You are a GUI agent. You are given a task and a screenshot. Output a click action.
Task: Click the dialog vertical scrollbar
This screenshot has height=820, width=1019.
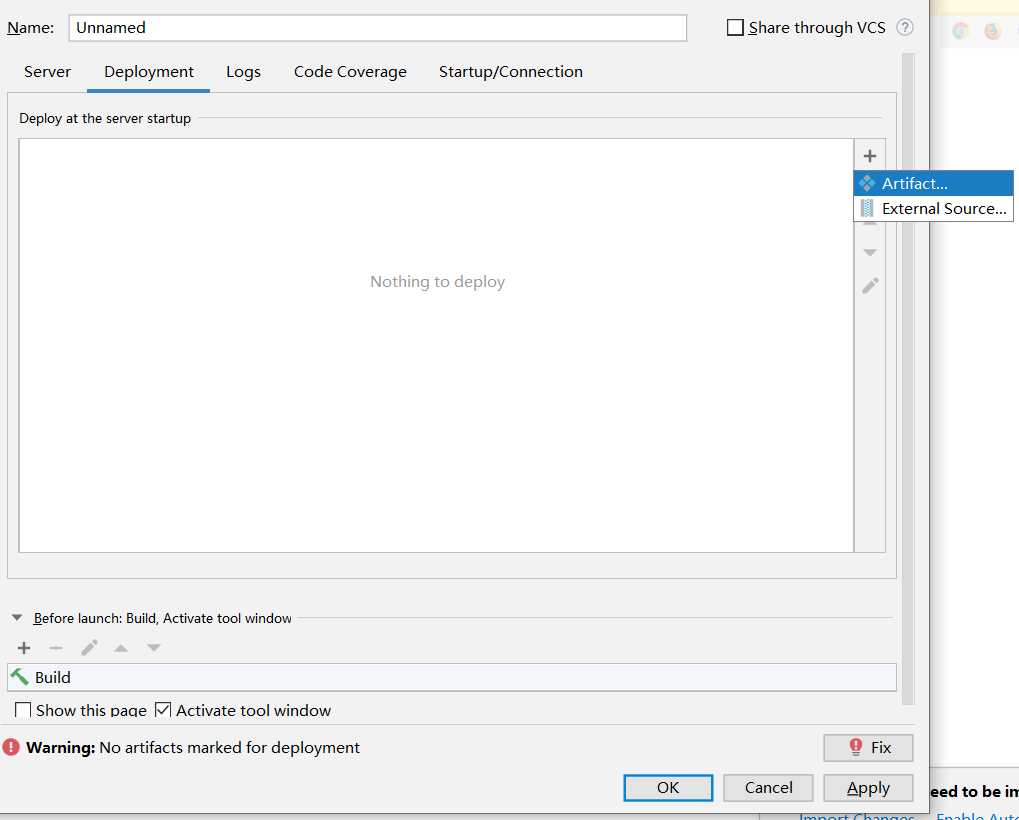[908, 379]
